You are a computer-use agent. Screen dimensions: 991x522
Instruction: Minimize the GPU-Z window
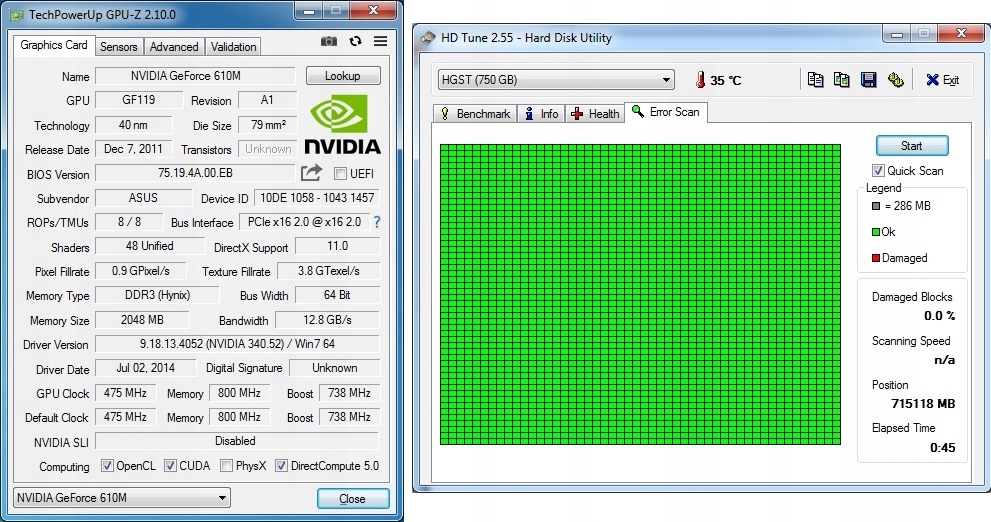pyautogui.click(x=308, y=11)
